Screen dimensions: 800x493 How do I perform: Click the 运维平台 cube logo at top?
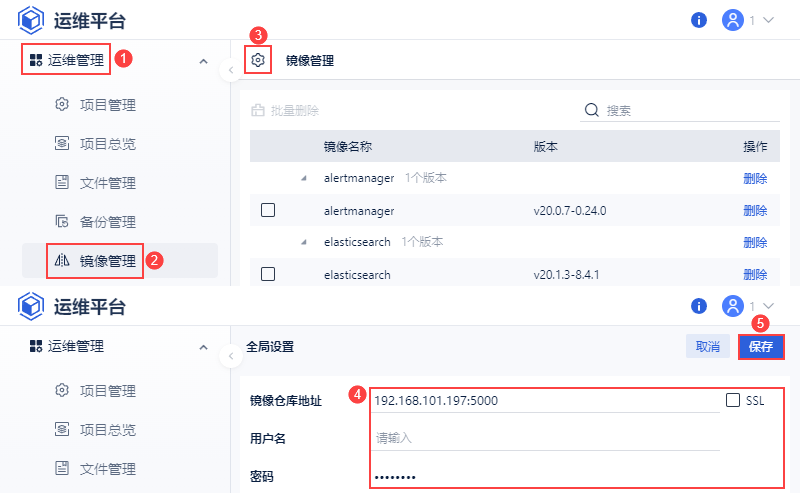[x=31, y=20]
